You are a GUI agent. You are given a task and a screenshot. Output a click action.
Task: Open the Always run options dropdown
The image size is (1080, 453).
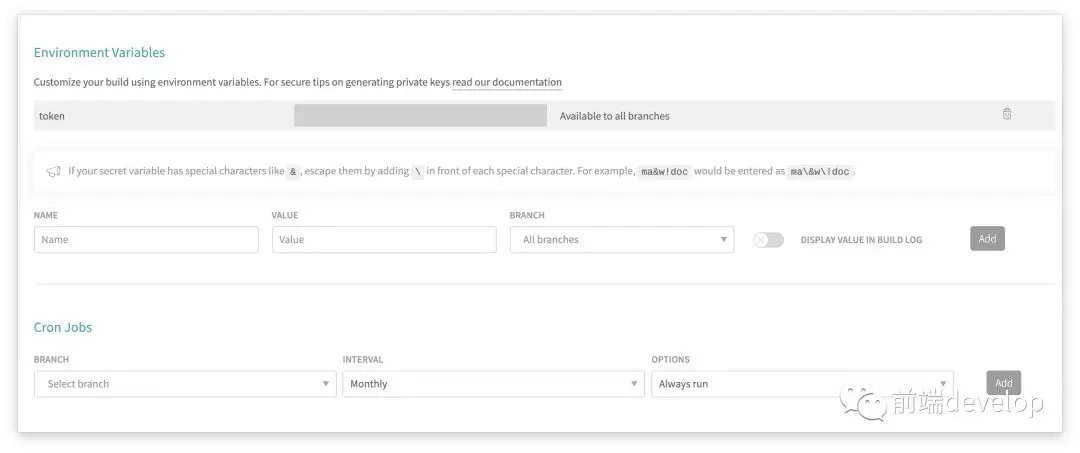801,384
